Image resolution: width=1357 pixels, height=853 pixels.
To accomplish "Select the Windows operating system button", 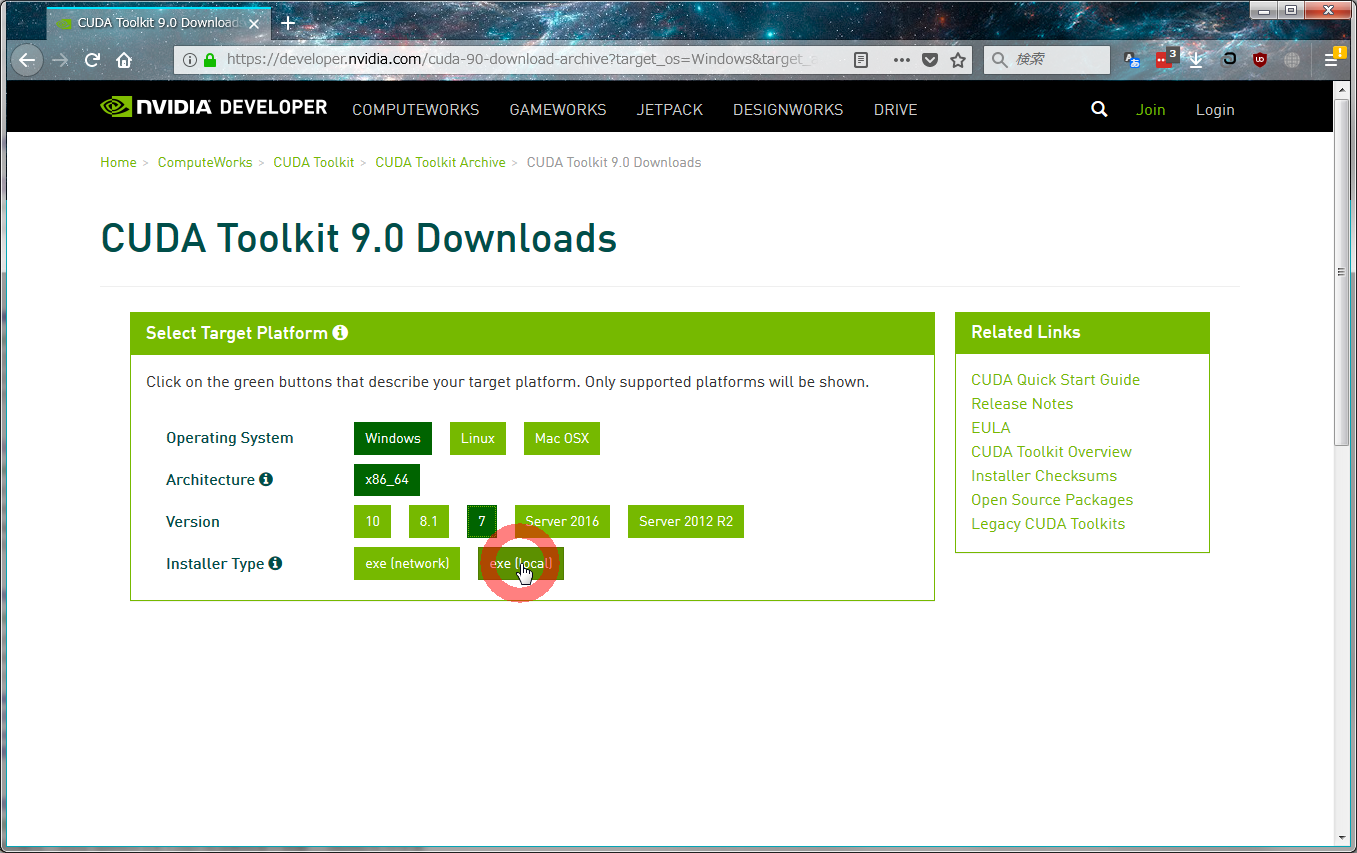I will (393, 438).
